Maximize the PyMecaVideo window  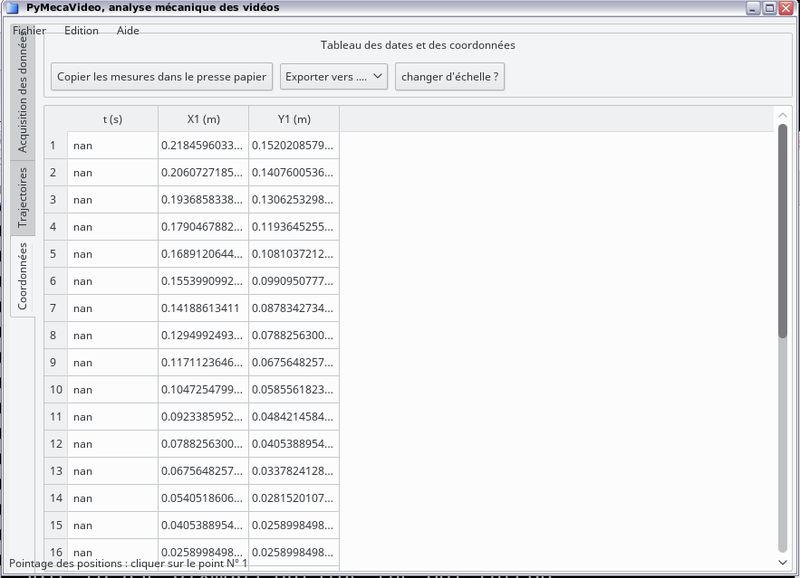point(769,8)
